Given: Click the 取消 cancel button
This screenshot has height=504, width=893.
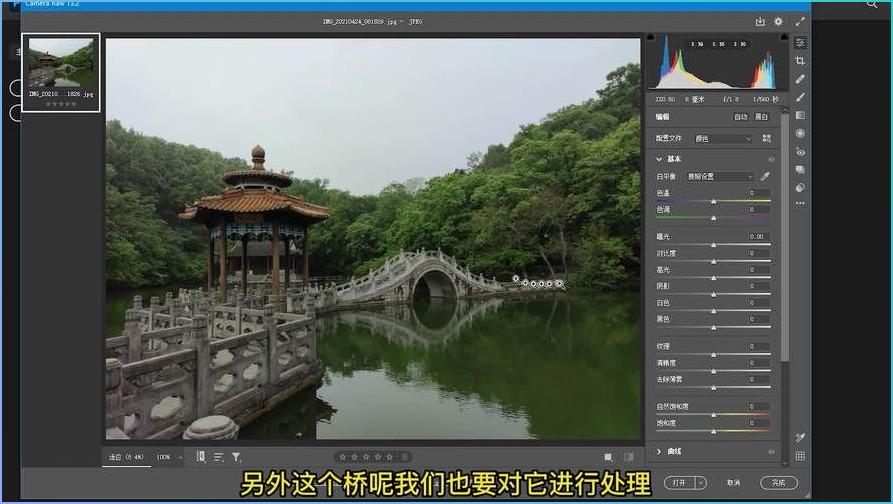Looking at the screenshot, I should [x=734, y=482].
